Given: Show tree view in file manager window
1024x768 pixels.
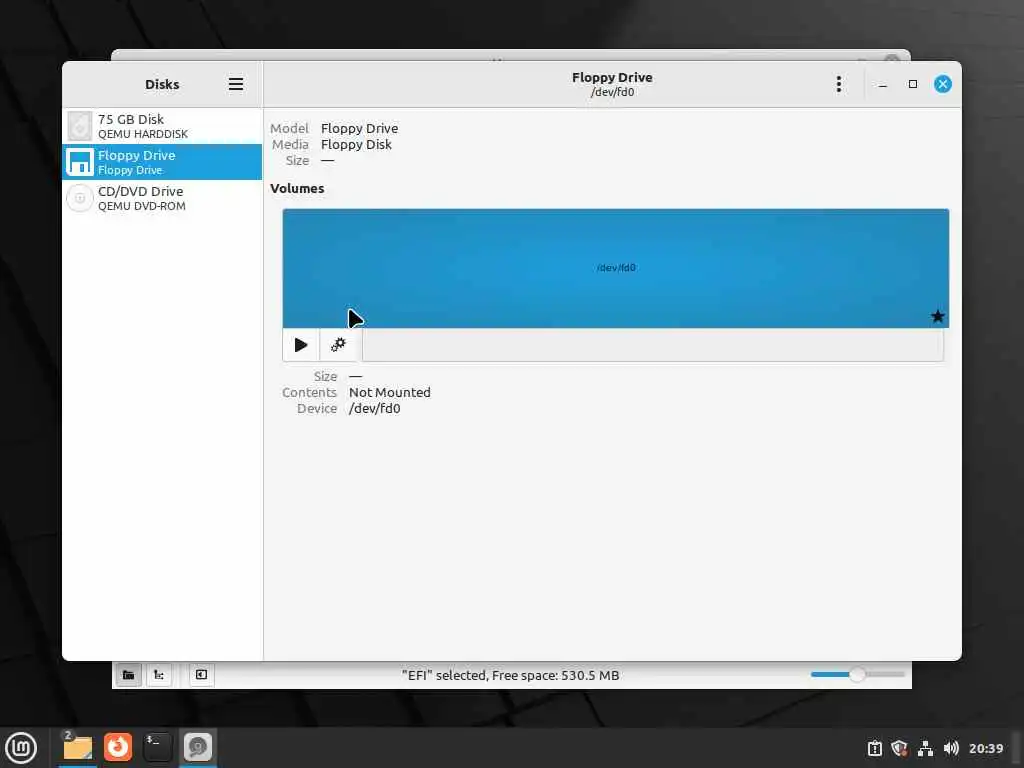Looking at the screenshot, I should click(159, 675).
